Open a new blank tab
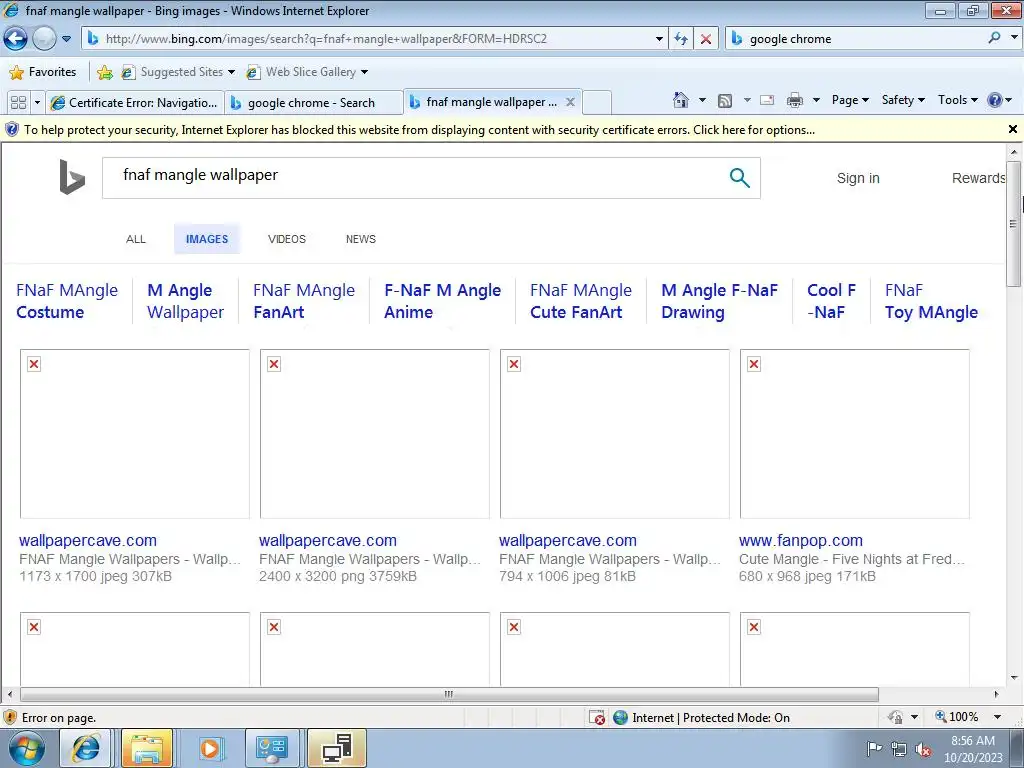This screenshot has width=1024, height=768. [597, 103]
